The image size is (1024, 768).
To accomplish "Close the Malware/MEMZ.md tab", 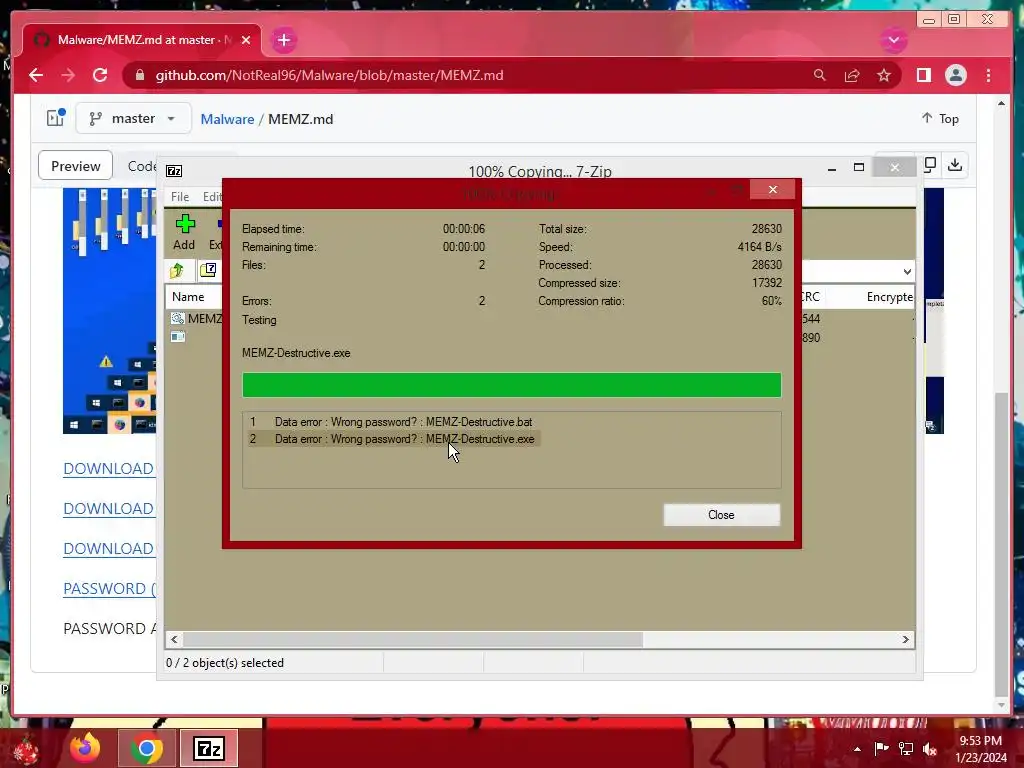I will 246,40.
